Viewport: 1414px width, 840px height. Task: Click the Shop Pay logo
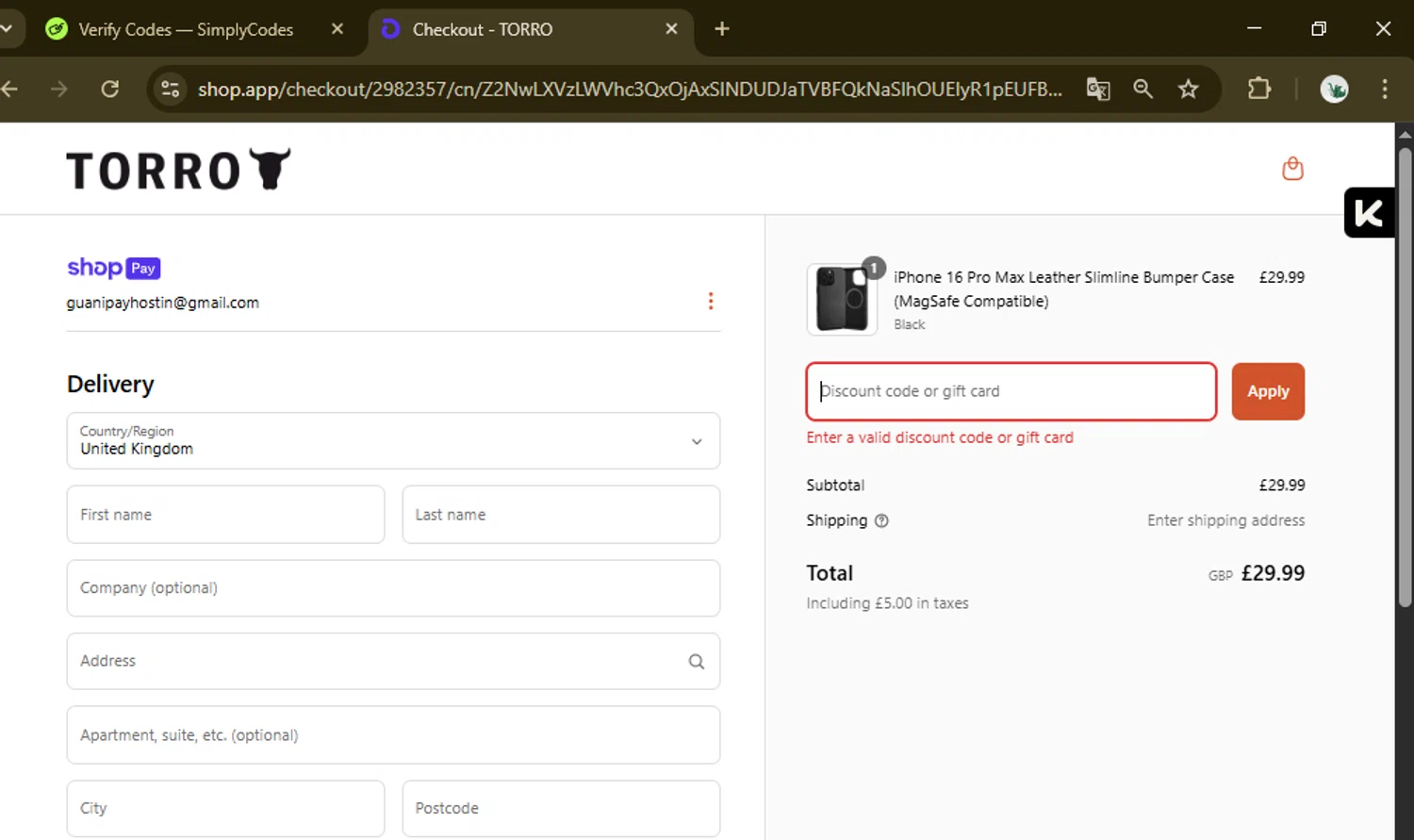point(114,268)
